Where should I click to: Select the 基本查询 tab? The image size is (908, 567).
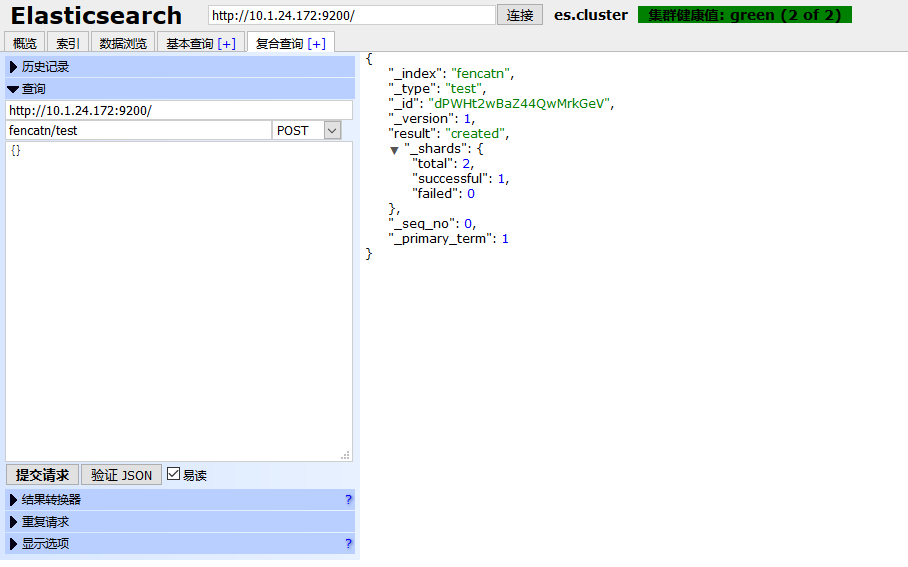click(189, 43)
